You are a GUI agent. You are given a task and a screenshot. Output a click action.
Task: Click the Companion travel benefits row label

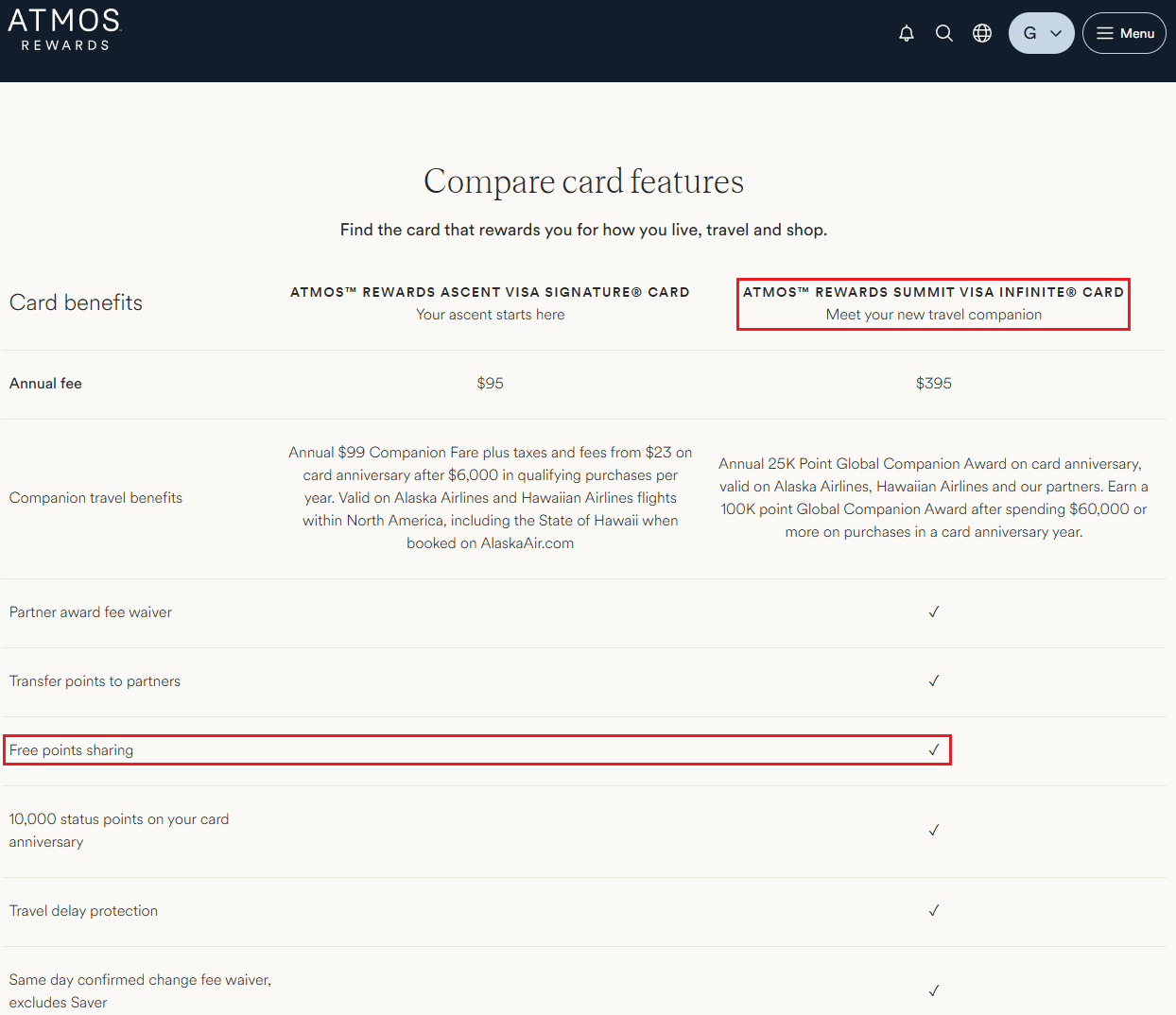click(95, 498)
